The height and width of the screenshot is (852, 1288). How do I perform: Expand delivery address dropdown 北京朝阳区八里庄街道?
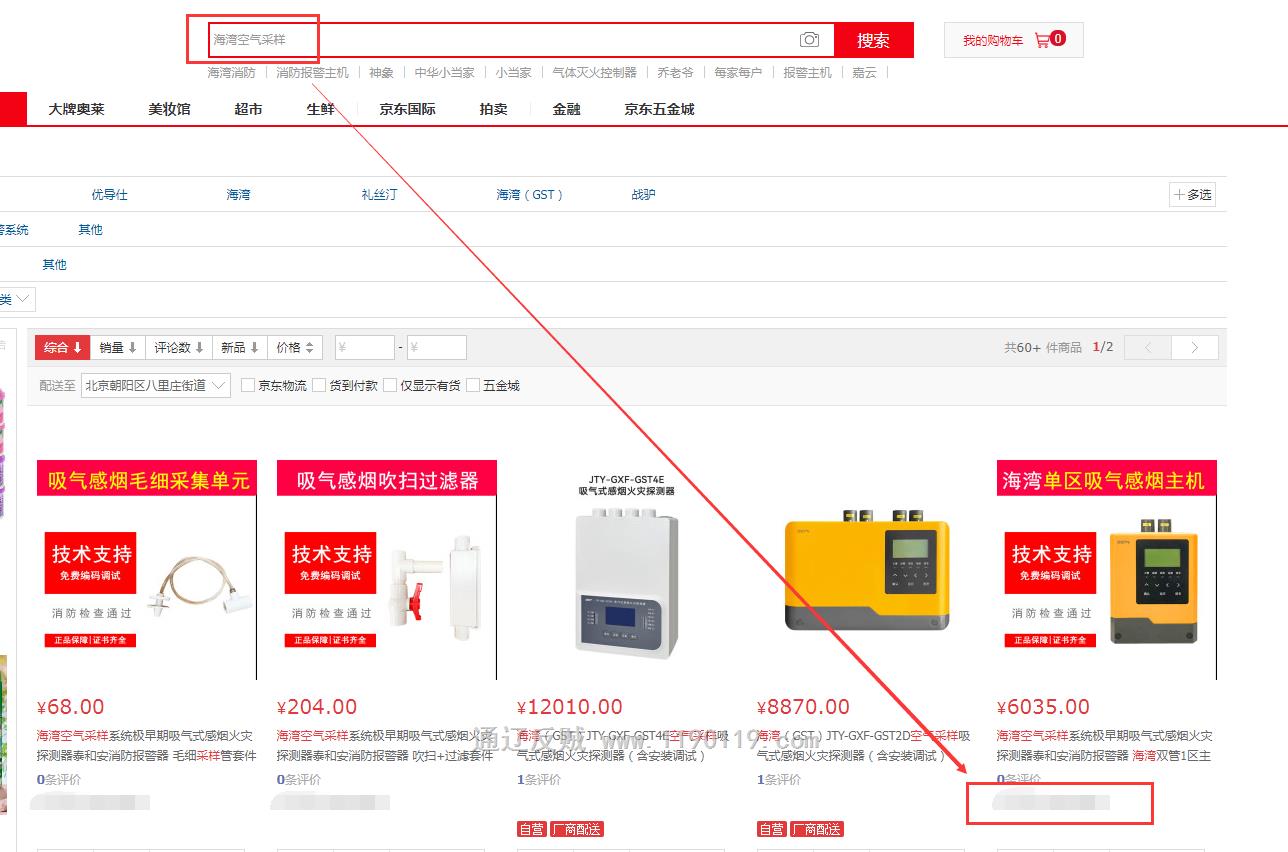pyautogui.click(x=156, y=385)
